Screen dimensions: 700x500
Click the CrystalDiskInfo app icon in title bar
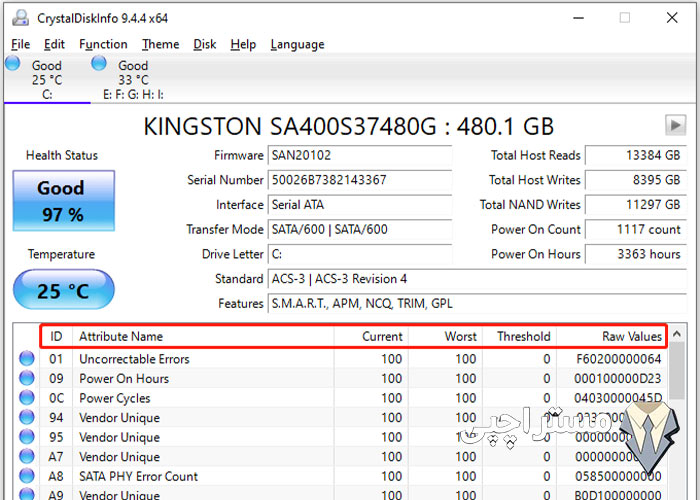point(21,18)
